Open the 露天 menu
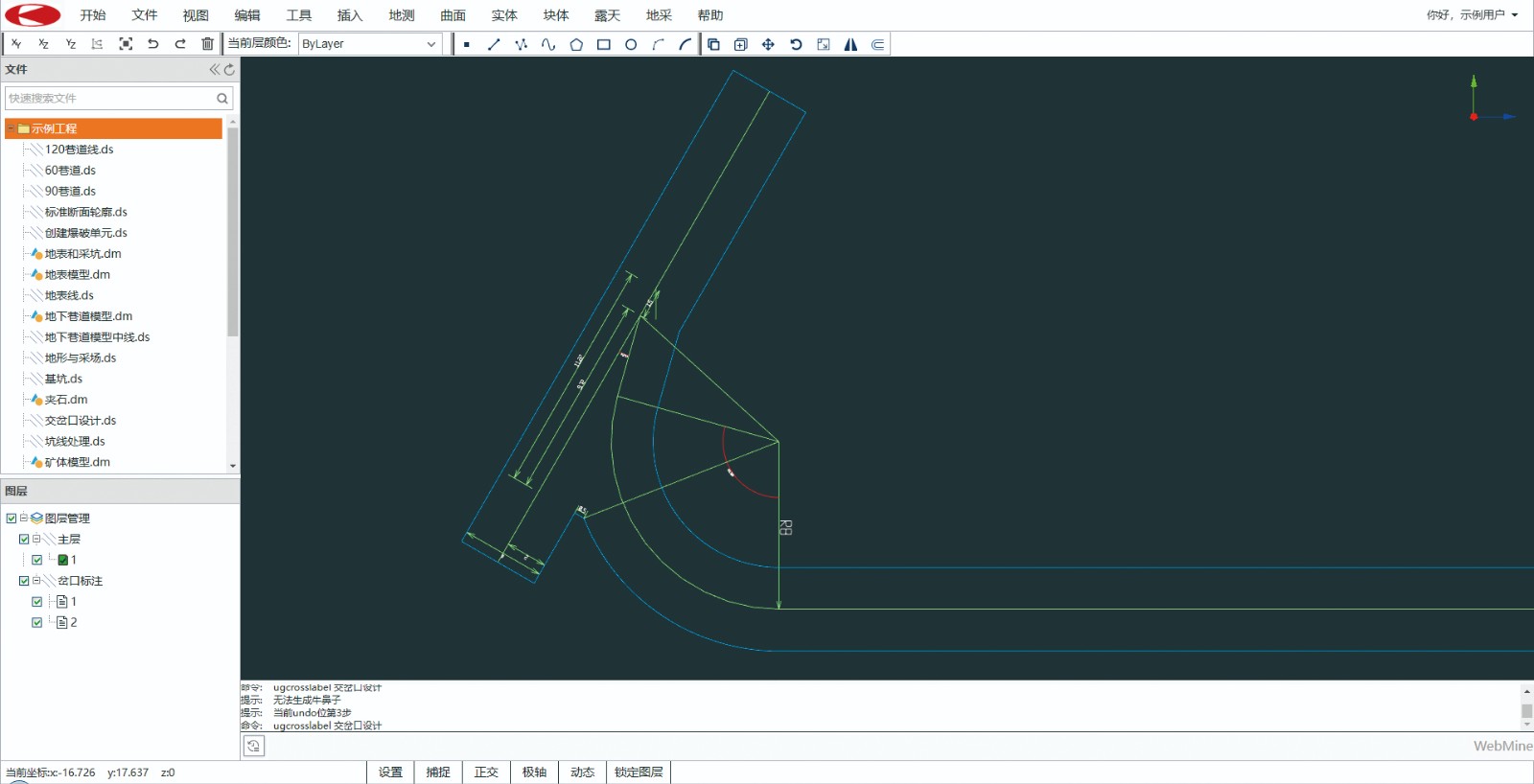The height and width of the screenshot is (784, 1534). [607, 15]
